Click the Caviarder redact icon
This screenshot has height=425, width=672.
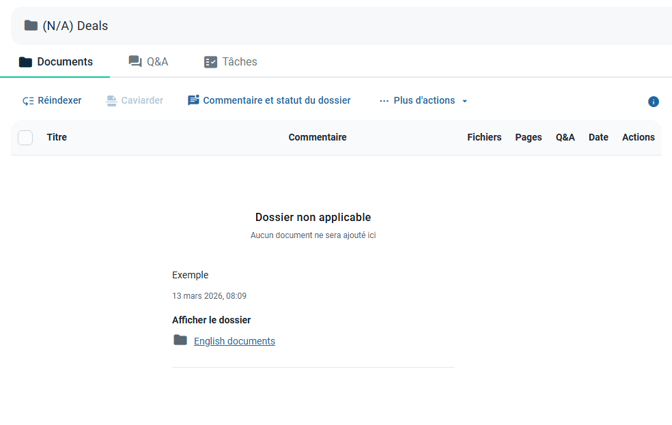coord(112,101)
